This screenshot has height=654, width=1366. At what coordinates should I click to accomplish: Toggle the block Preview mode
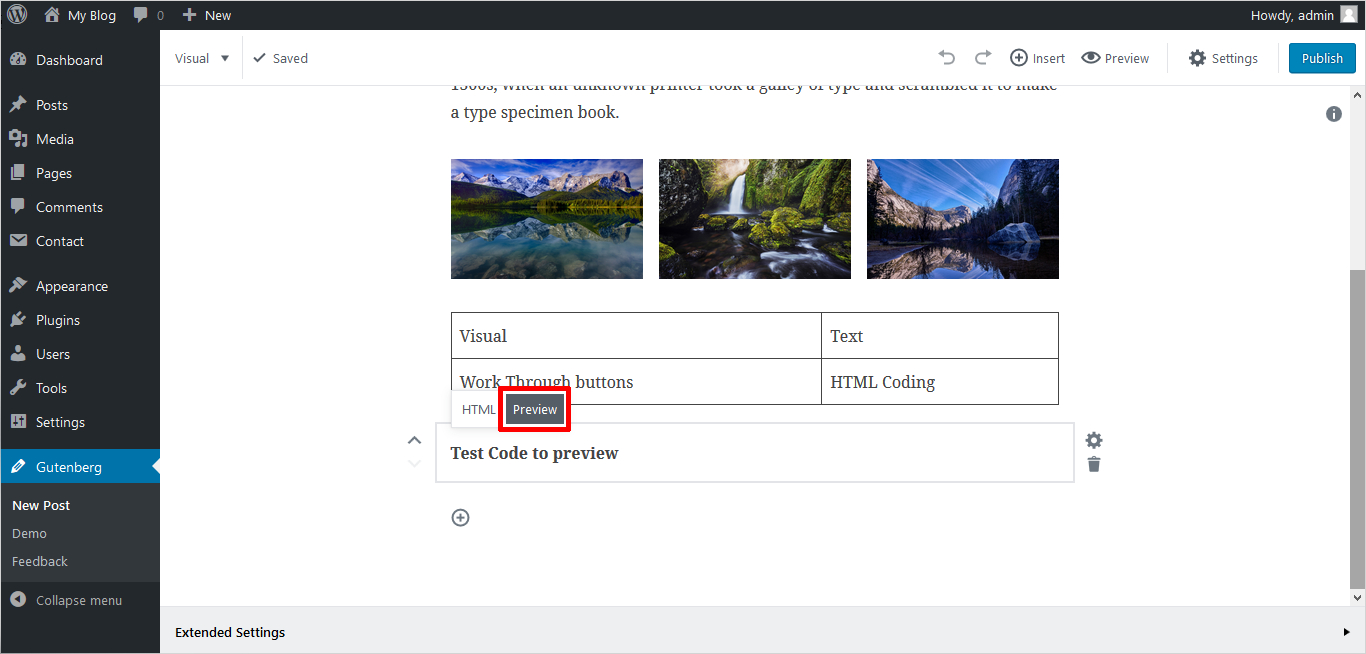point(535,410)
